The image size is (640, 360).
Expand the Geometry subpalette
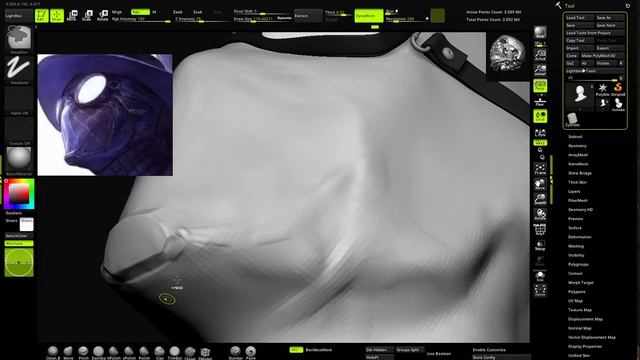tap(577, 146)
